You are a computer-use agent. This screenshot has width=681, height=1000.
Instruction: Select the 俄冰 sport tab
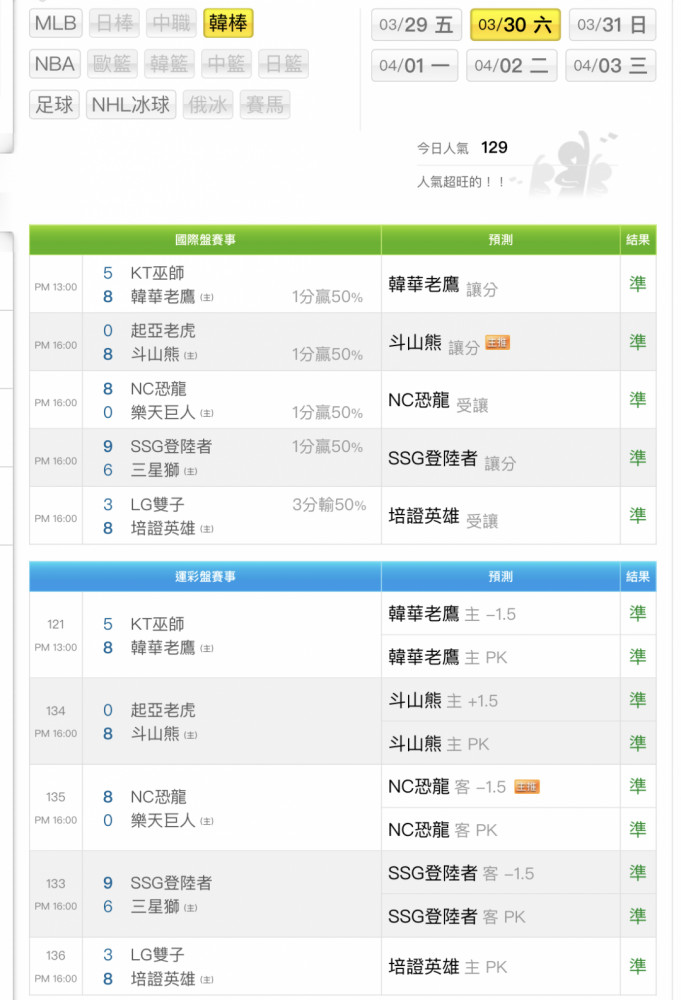(x=208, y=105)
